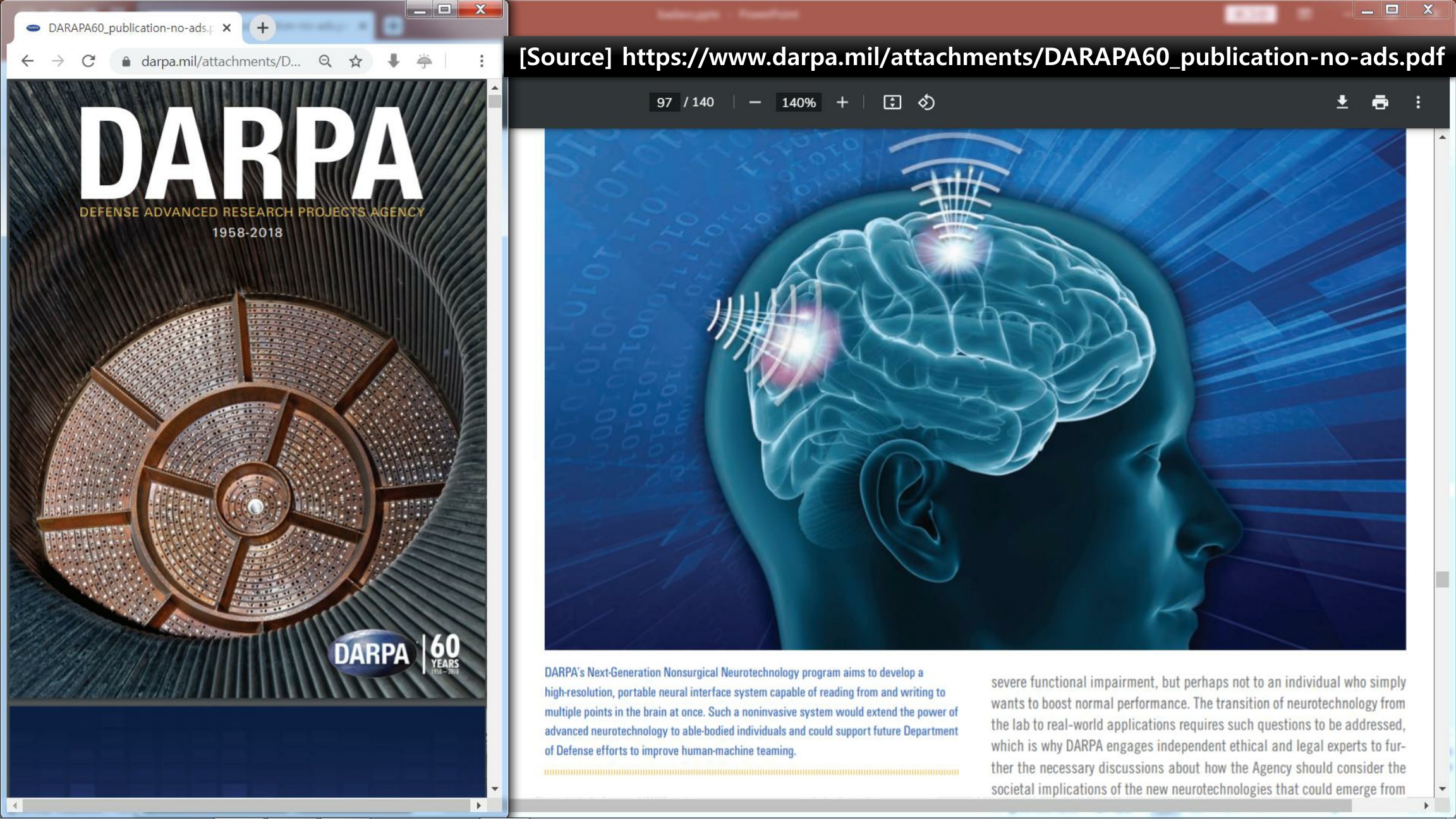The image size is (1456, 819).
Task: Select the DARAPA60_publication-no-ads tab
Action: pyautogui.click(x=126, y=28)
